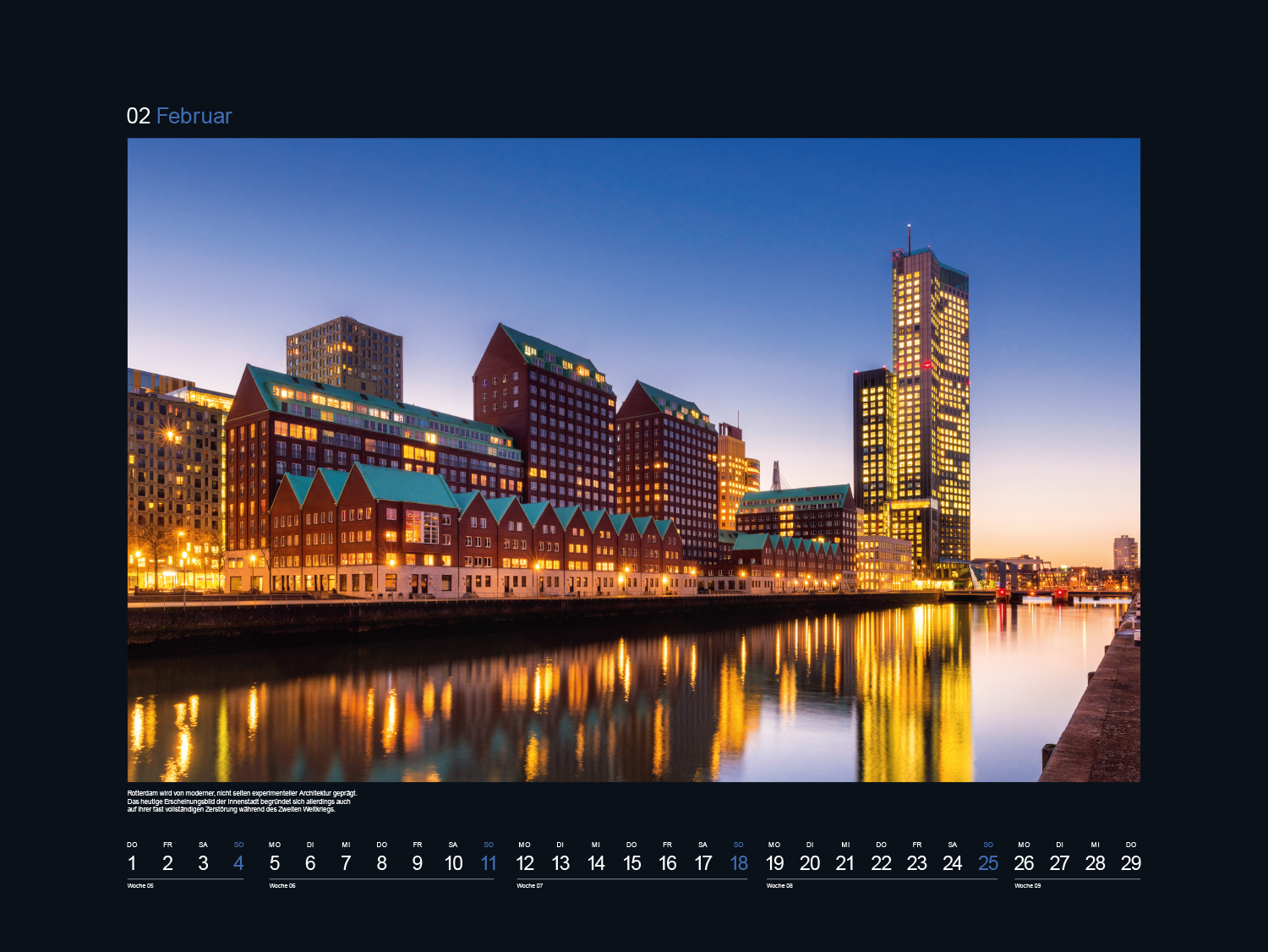
Task: Select date 7 (Mittwoch)
Action: pyautogui.click(x=346, y=863)
